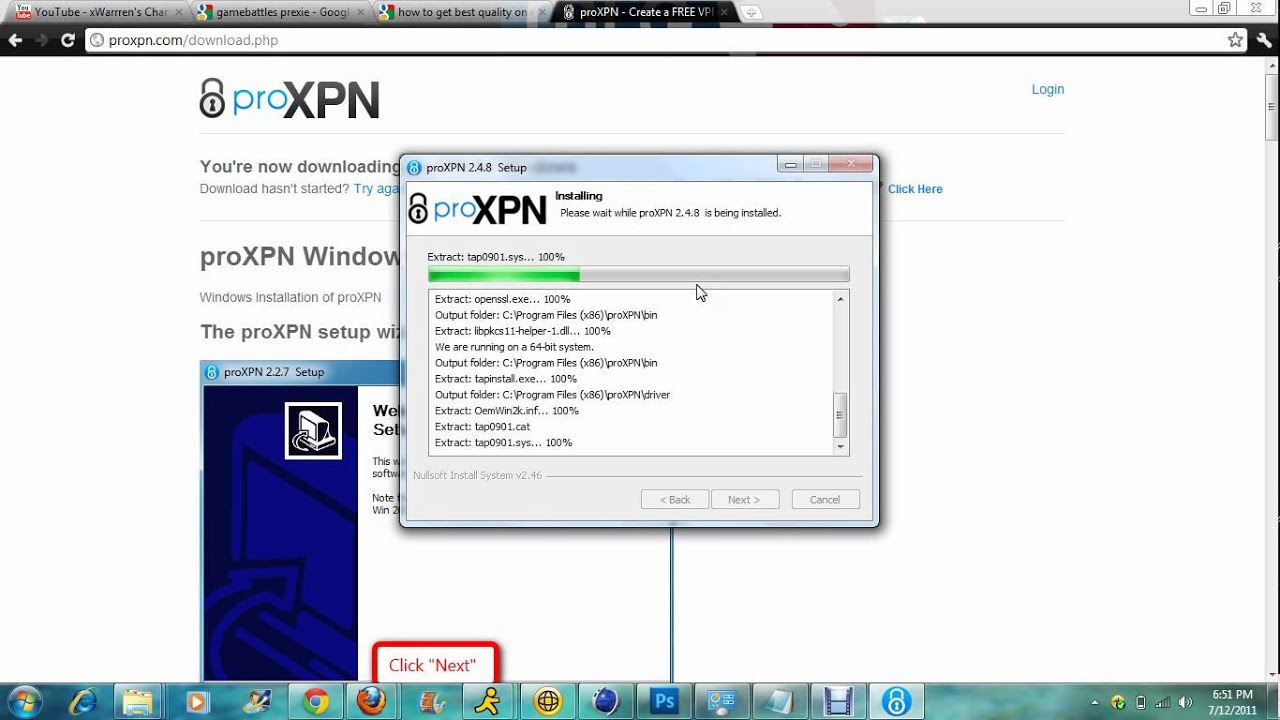Close the 'how to get best quality' tab
Screen dimensions: 1280x720
541,13
